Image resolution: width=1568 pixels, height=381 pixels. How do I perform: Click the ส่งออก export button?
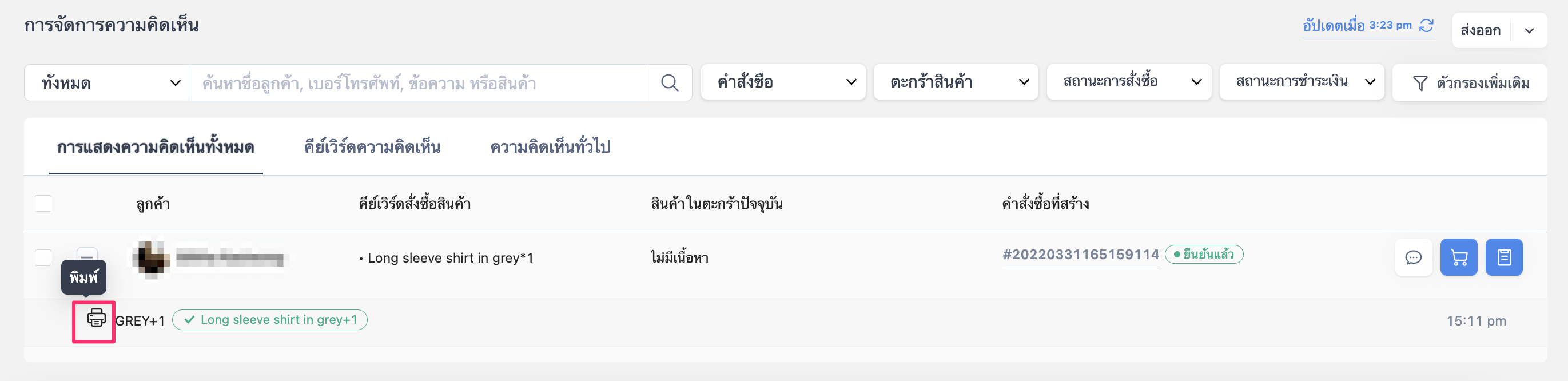point(1481,30)
